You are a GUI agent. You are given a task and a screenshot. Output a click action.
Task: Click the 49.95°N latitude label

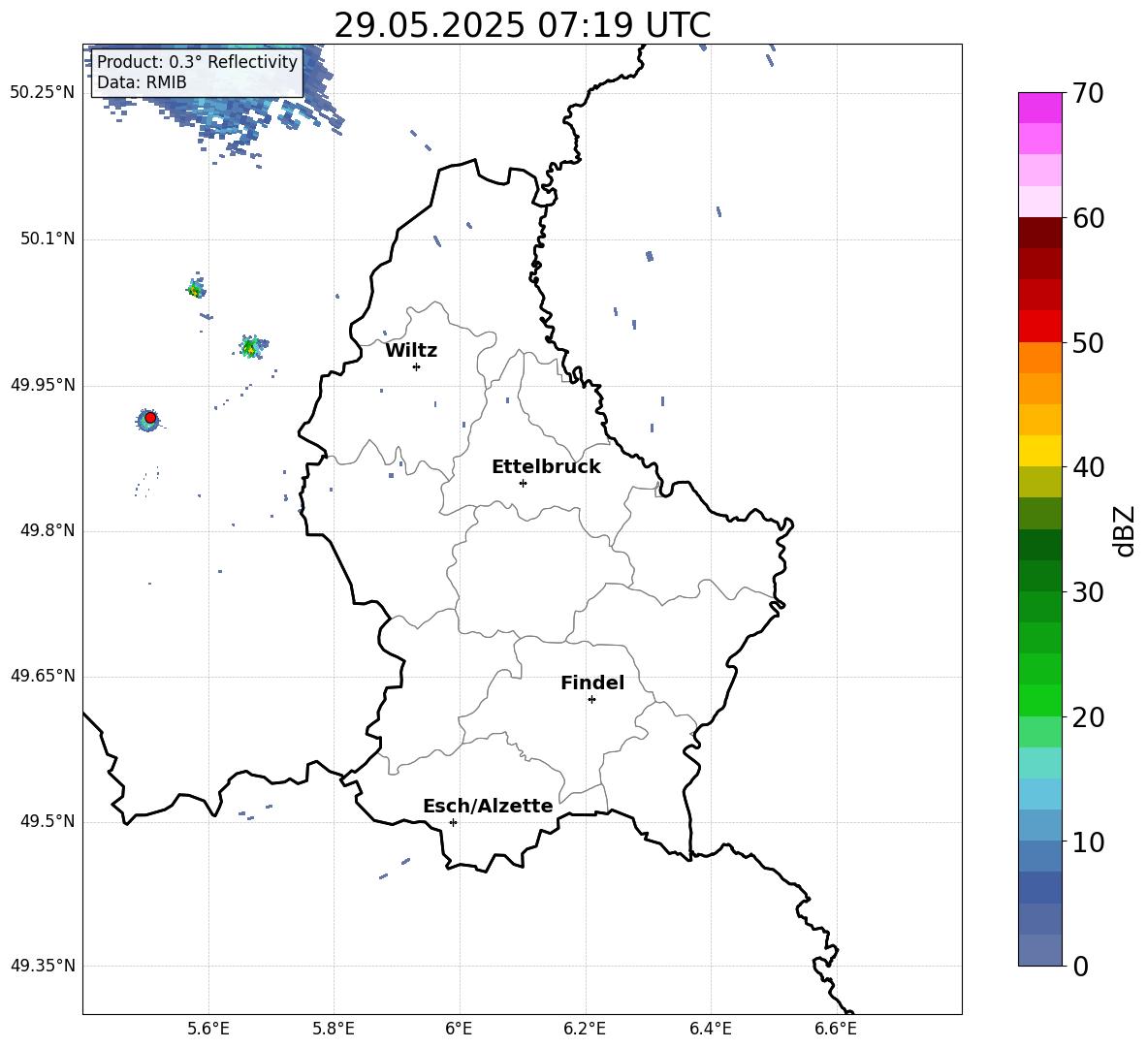tap(43, 385)
